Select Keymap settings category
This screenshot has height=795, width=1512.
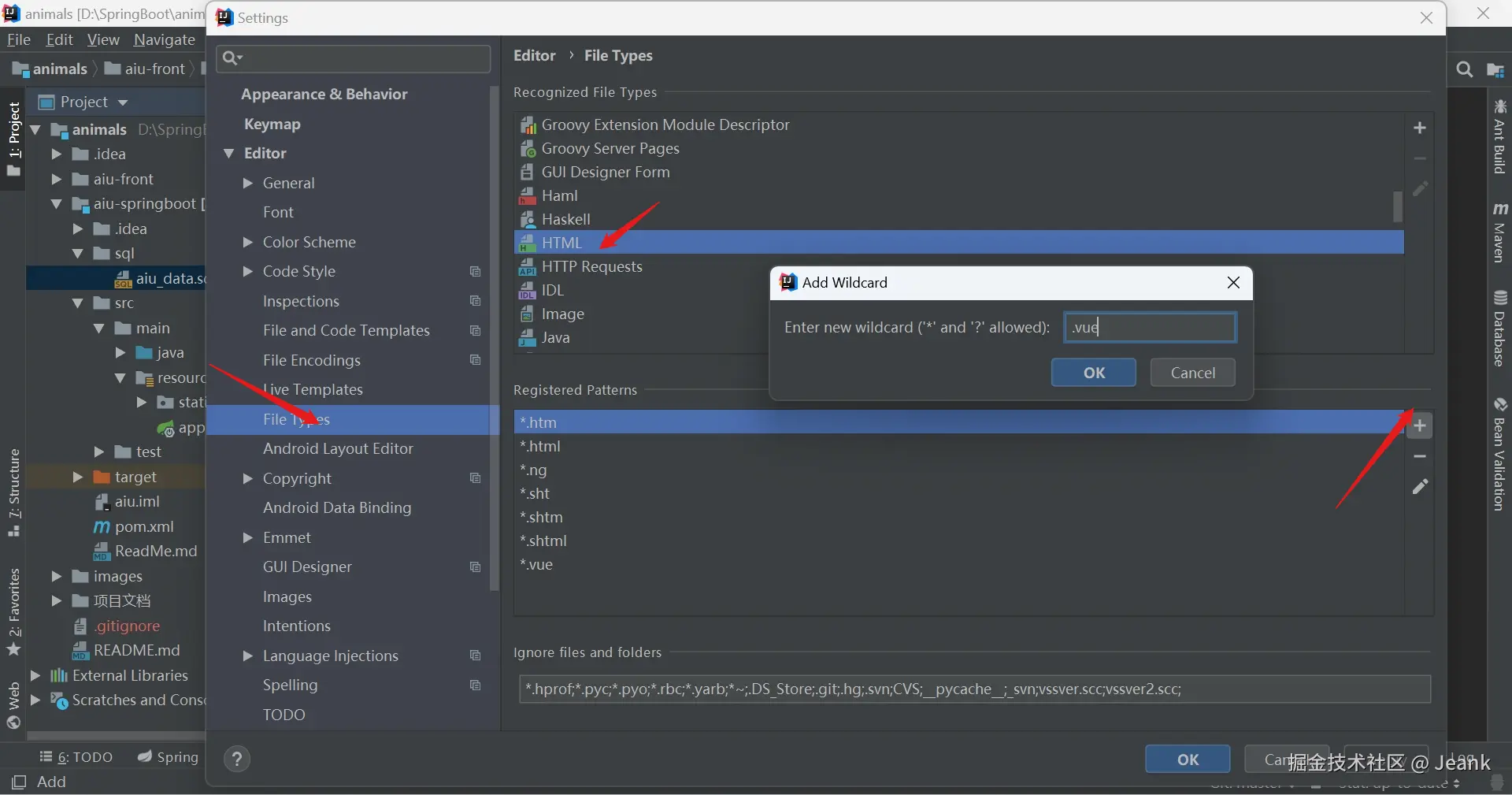[x=272, y=124]
